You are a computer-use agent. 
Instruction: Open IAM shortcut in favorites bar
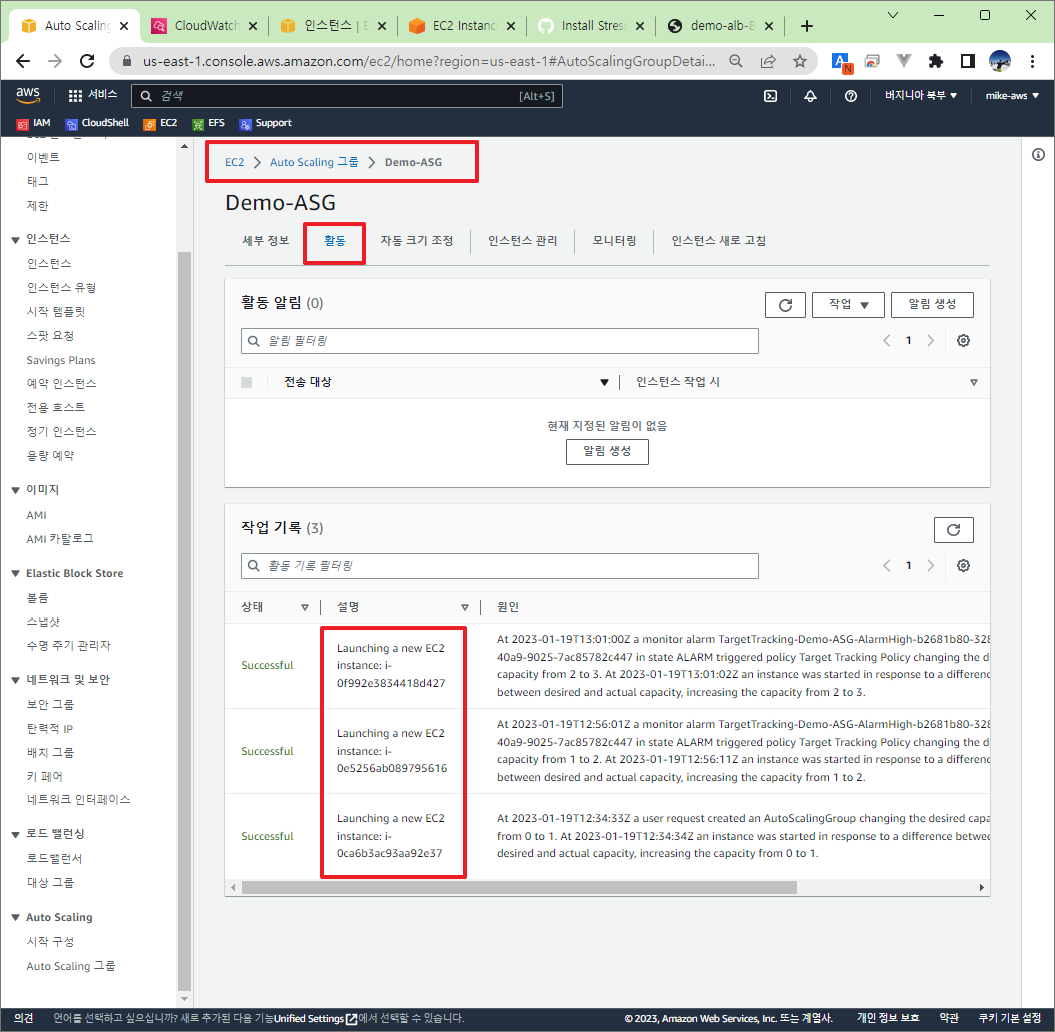(34, 123)
